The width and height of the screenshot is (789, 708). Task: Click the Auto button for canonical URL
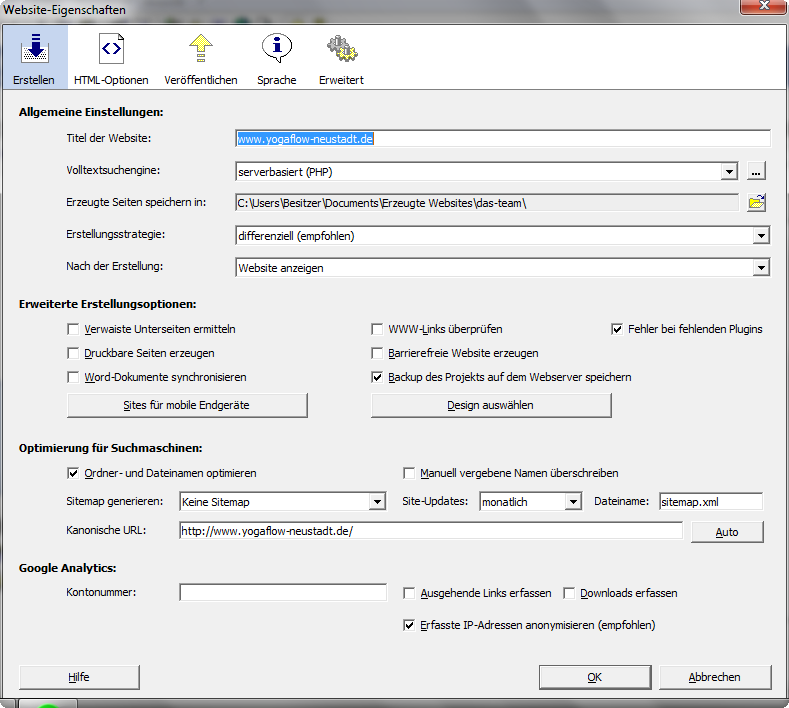pos(727,532)
